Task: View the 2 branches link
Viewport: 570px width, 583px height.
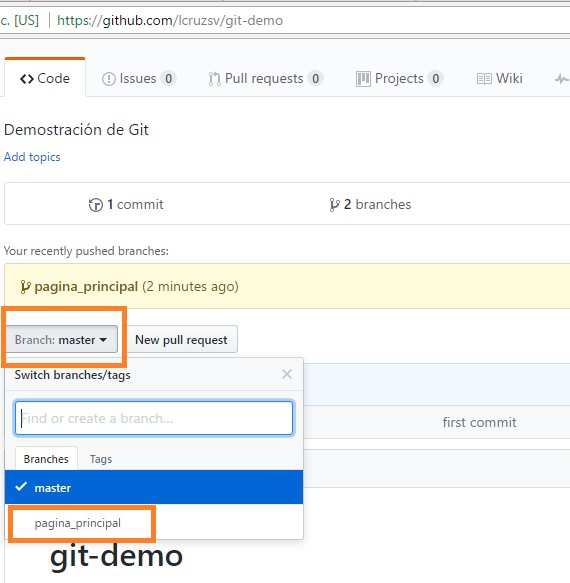Action: click(x=370, y=204)
